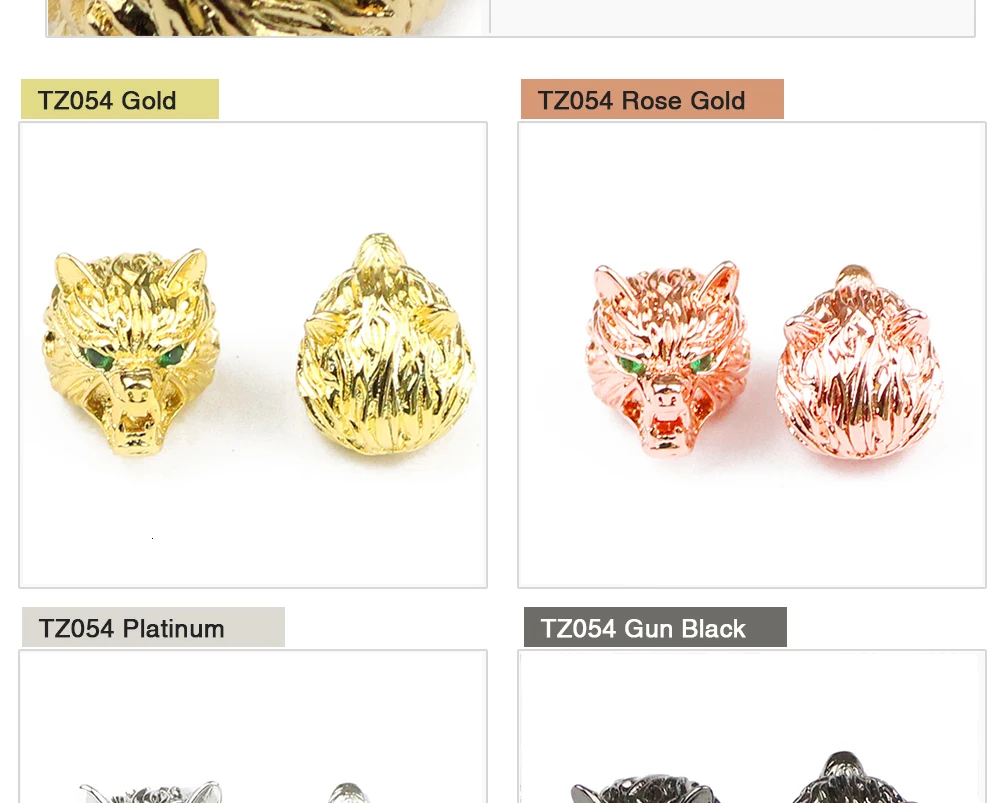1000x803 pixels.
Task: Click the platinum wolf head image
Action: pyautogui.click(x=253, y=727)
